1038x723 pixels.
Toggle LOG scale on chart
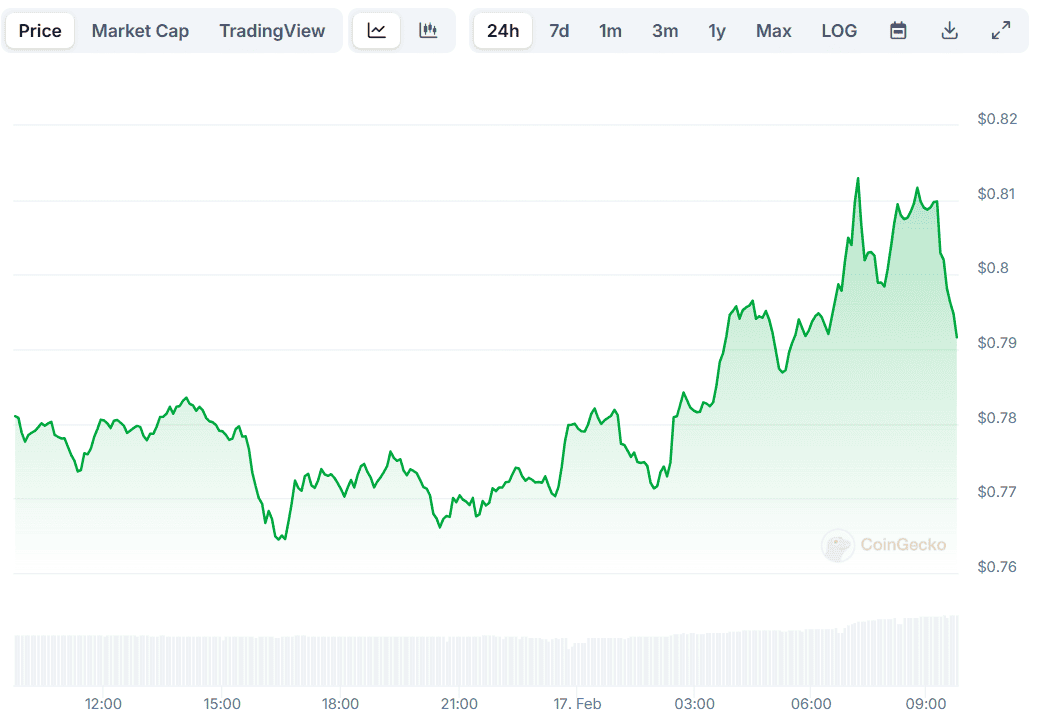839,31
